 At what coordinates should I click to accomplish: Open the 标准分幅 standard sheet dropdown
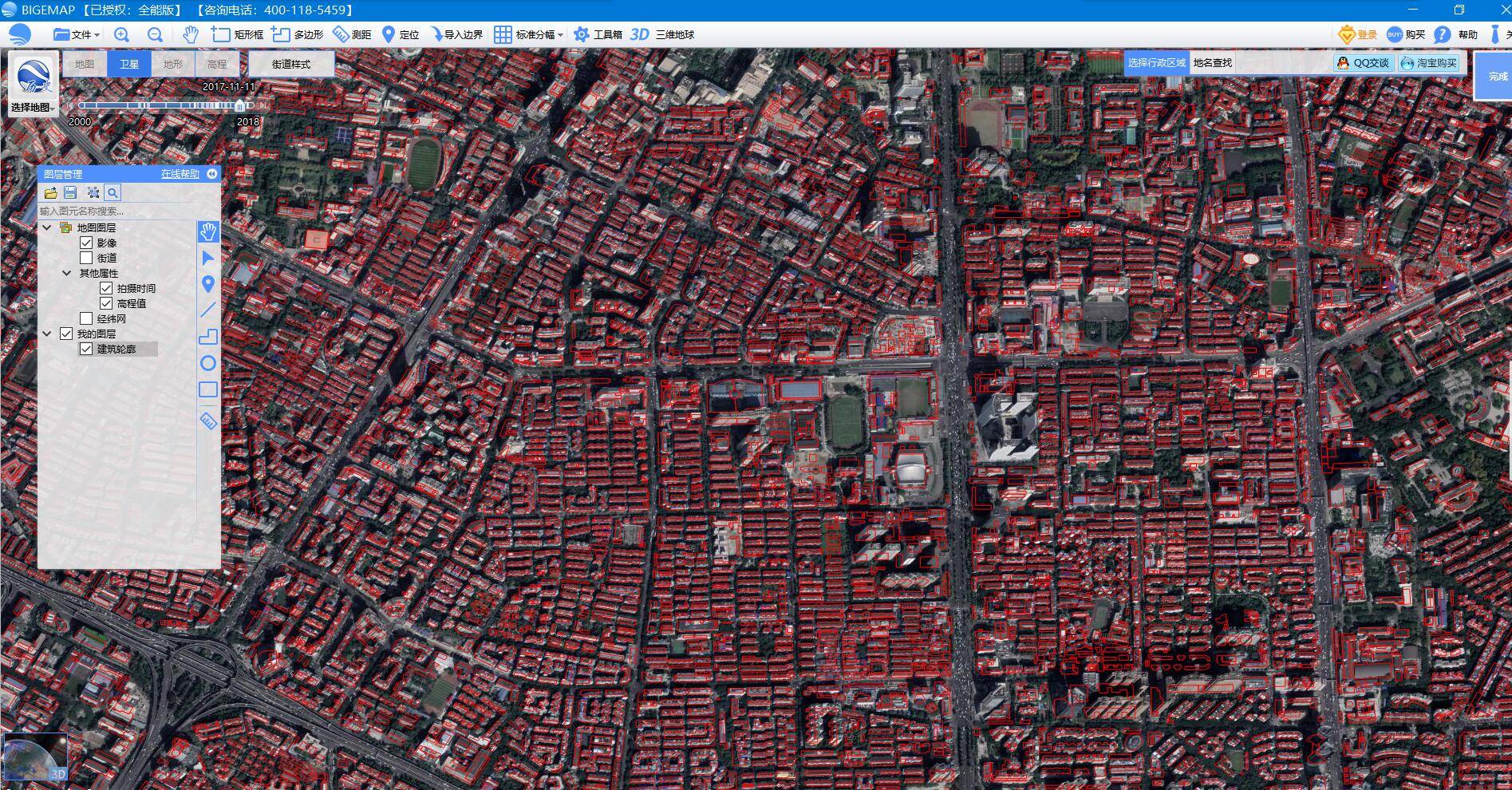tap(528, 34)
